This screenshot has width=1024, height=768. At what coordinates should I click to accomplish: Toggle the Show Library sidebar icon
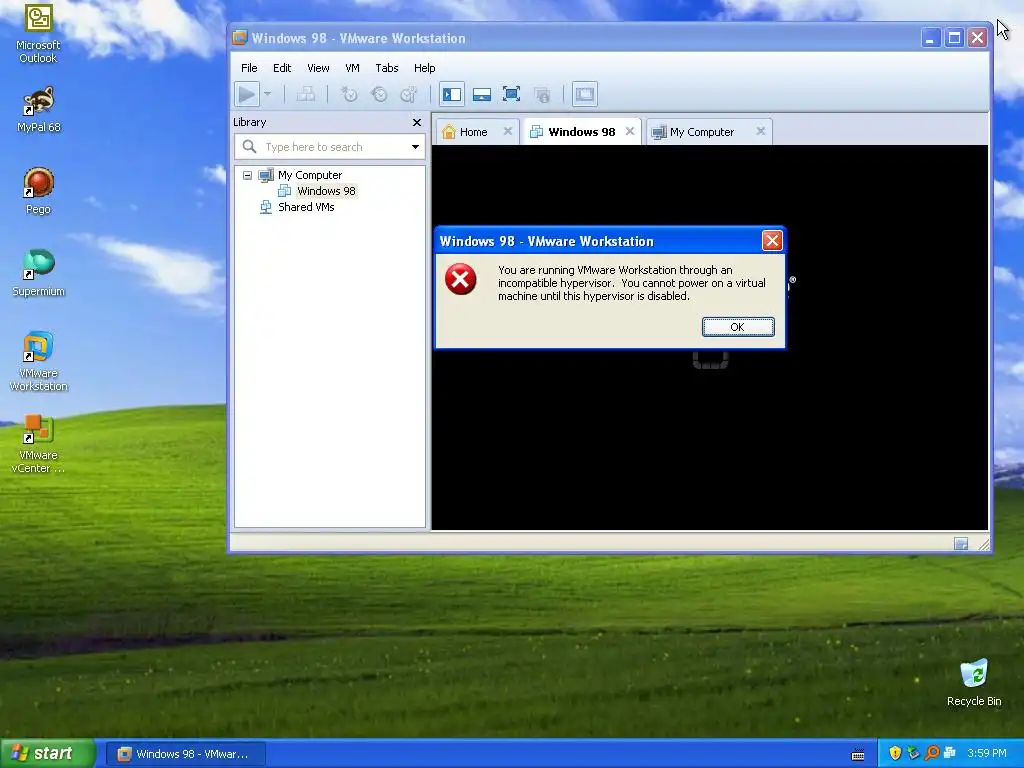click(x=452, y=95)
